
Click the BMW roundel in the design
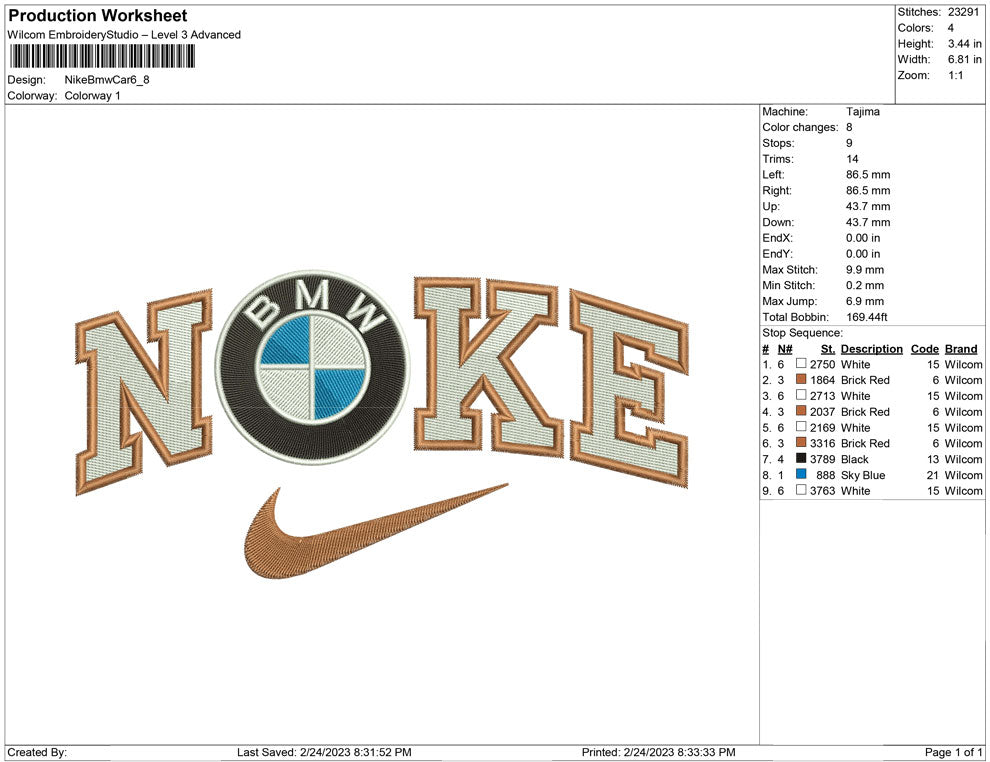coord(313,368)
